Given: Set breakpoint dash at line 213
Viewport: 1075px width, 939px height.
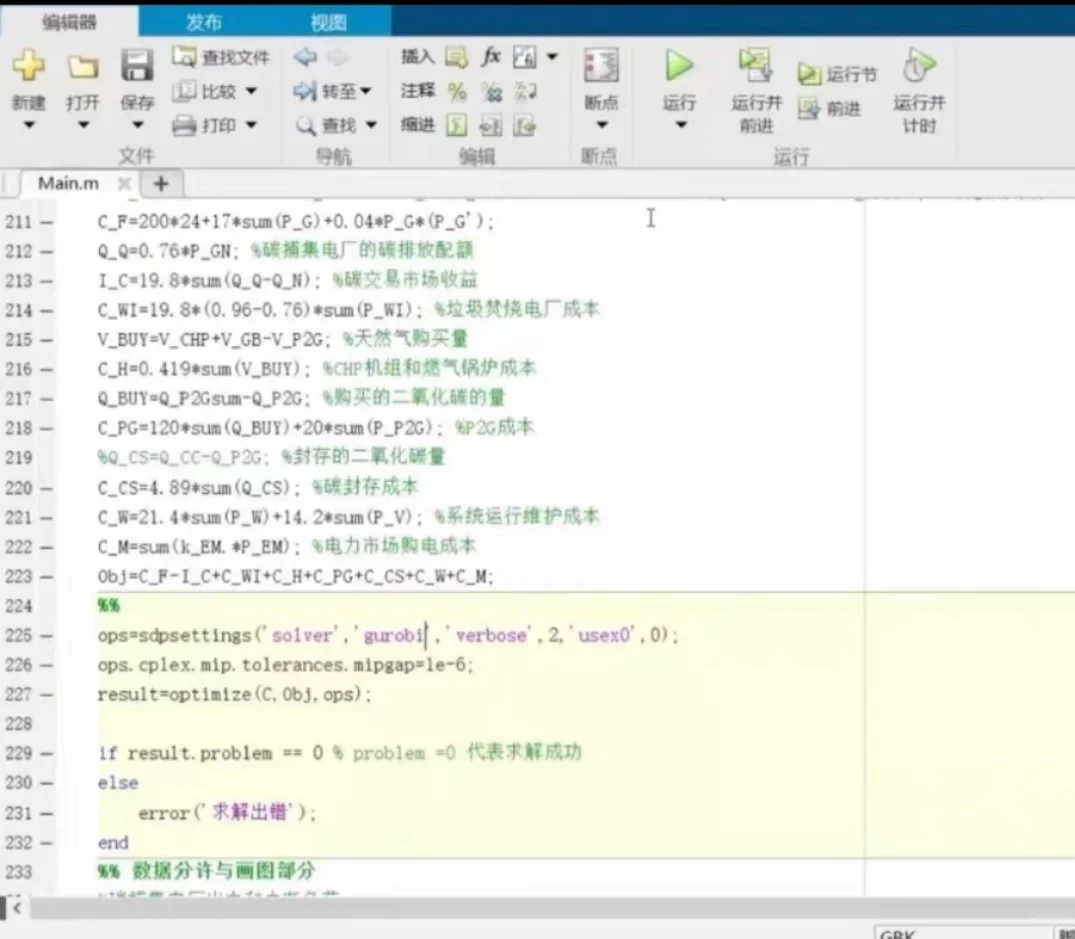Looking at the screenshot, I should click(x=46, y=281).
